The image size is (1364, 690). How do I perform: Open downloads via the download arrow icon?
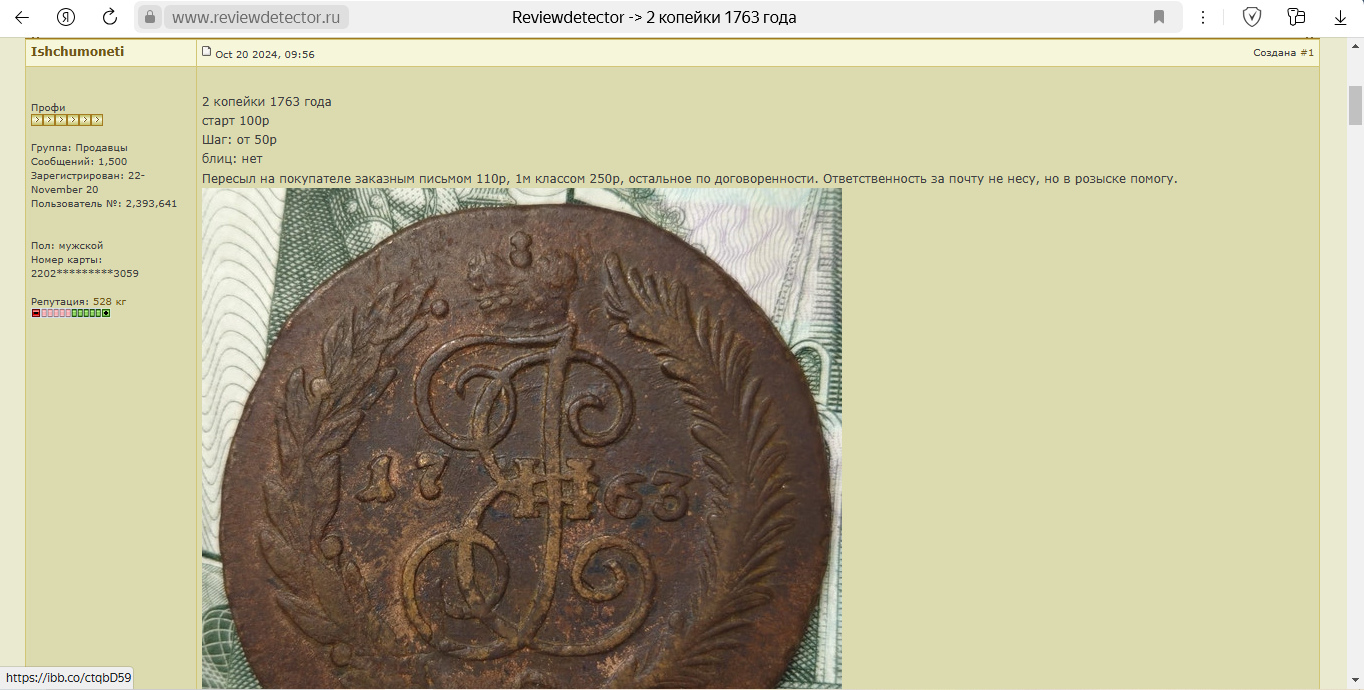click(x=1341, y=17)
